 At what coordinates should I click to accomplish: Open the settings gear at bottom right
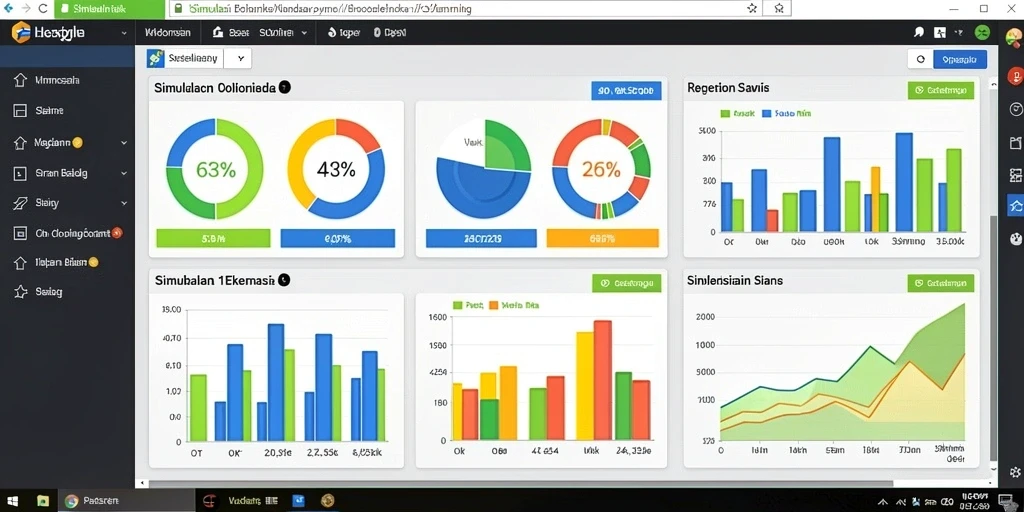(x=1016, y=472)
